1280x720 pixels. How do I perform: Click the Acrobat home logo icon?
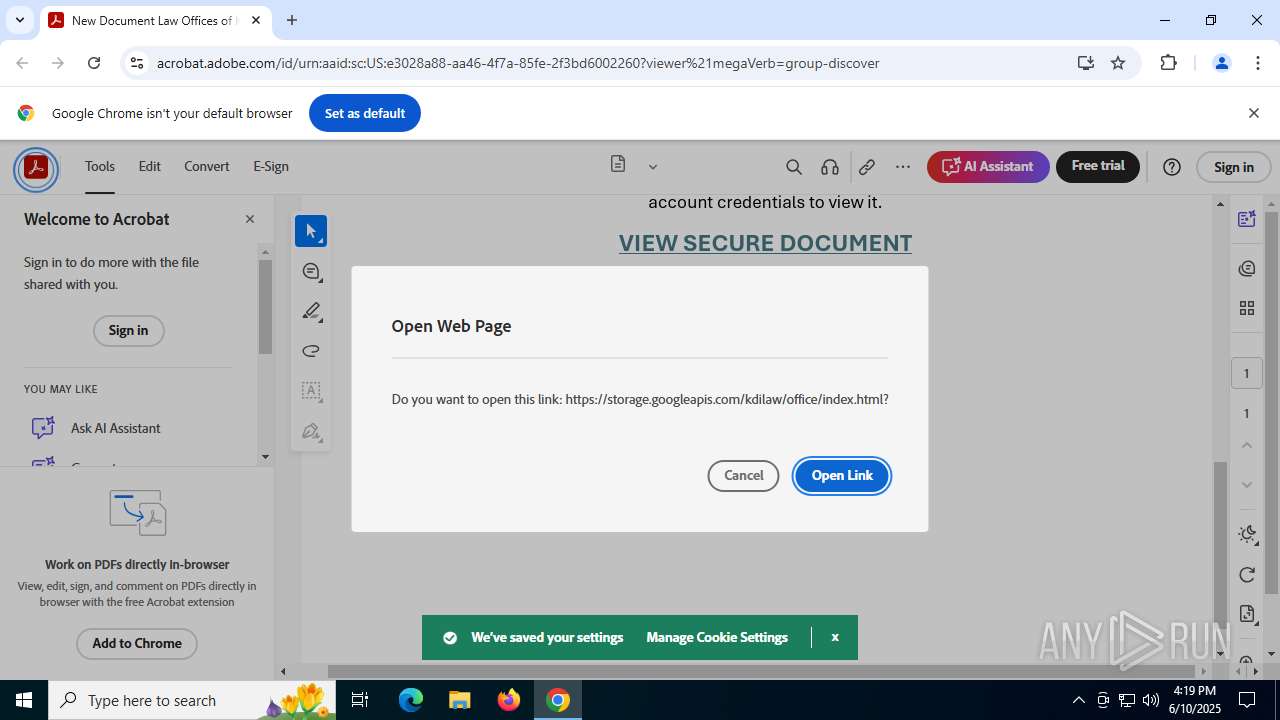36,167
